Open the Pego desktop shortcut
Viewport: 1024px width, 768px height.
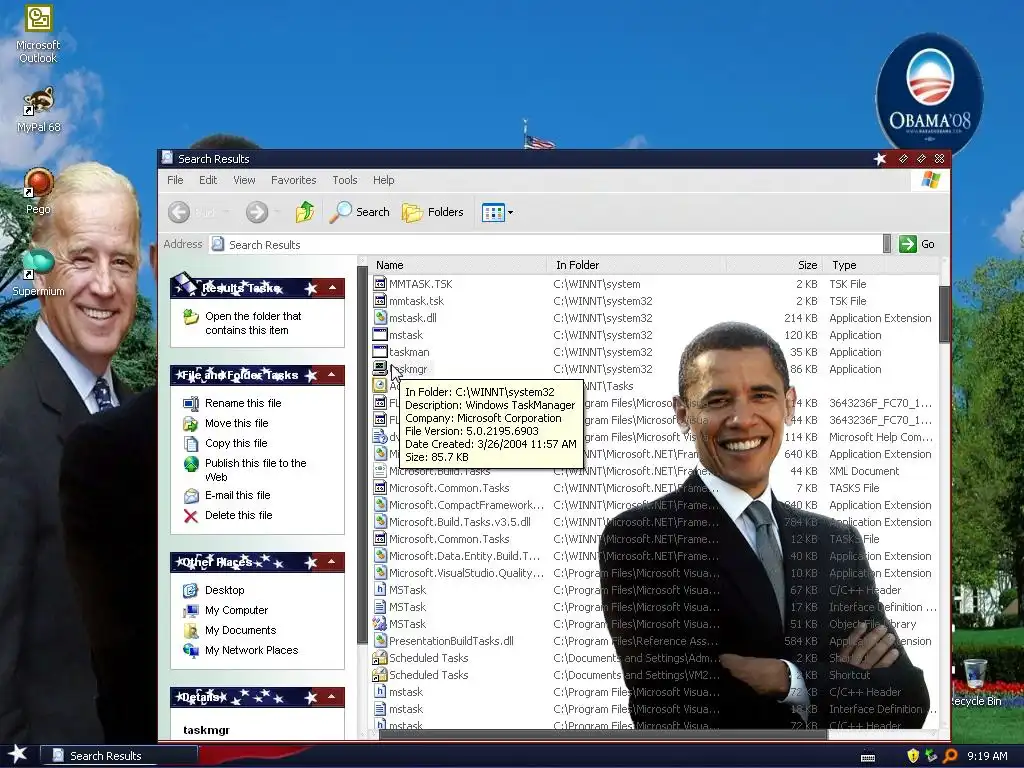click(x=38, y=191)
